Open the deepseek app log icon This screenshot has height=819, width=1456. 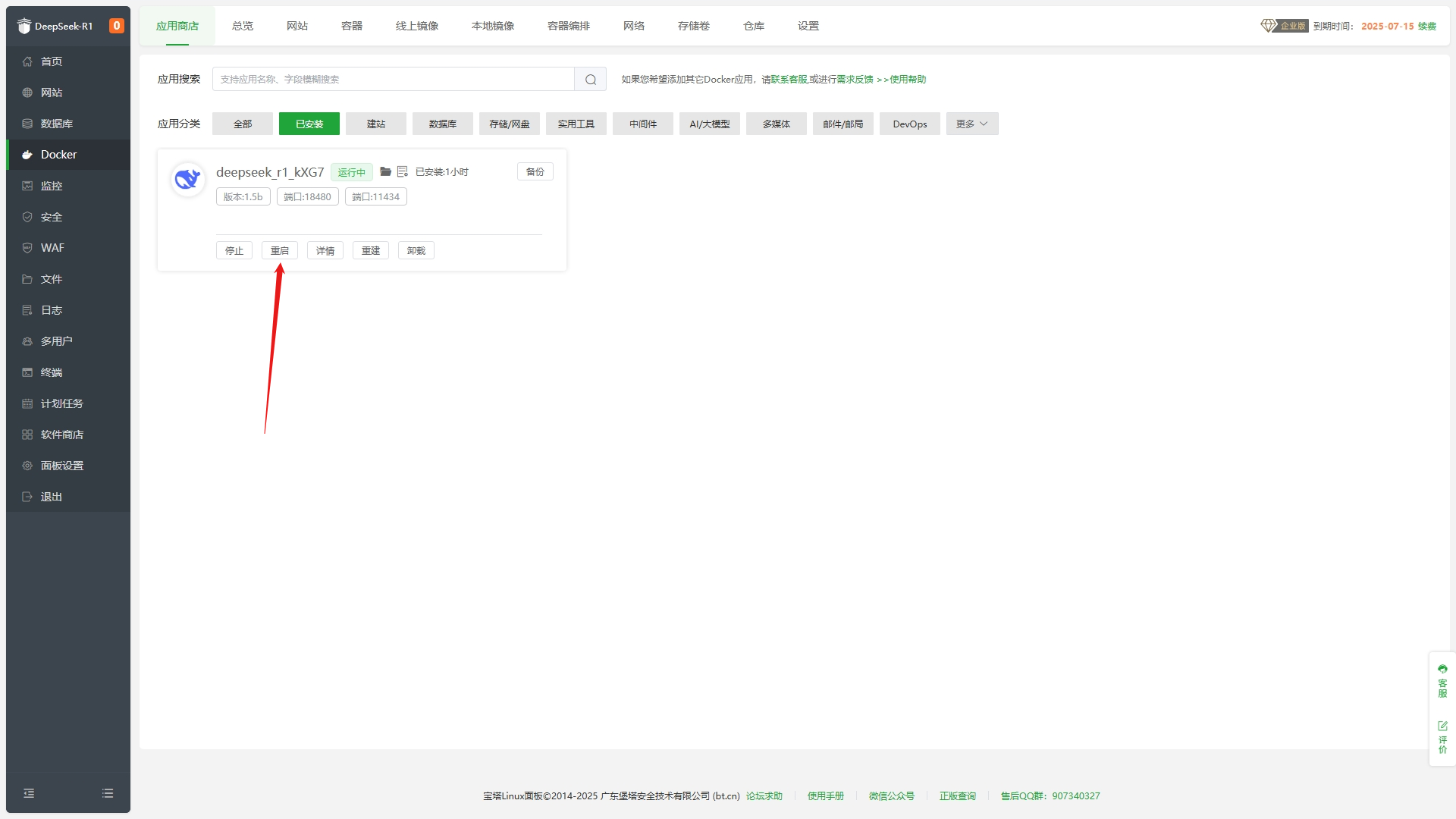403,172
